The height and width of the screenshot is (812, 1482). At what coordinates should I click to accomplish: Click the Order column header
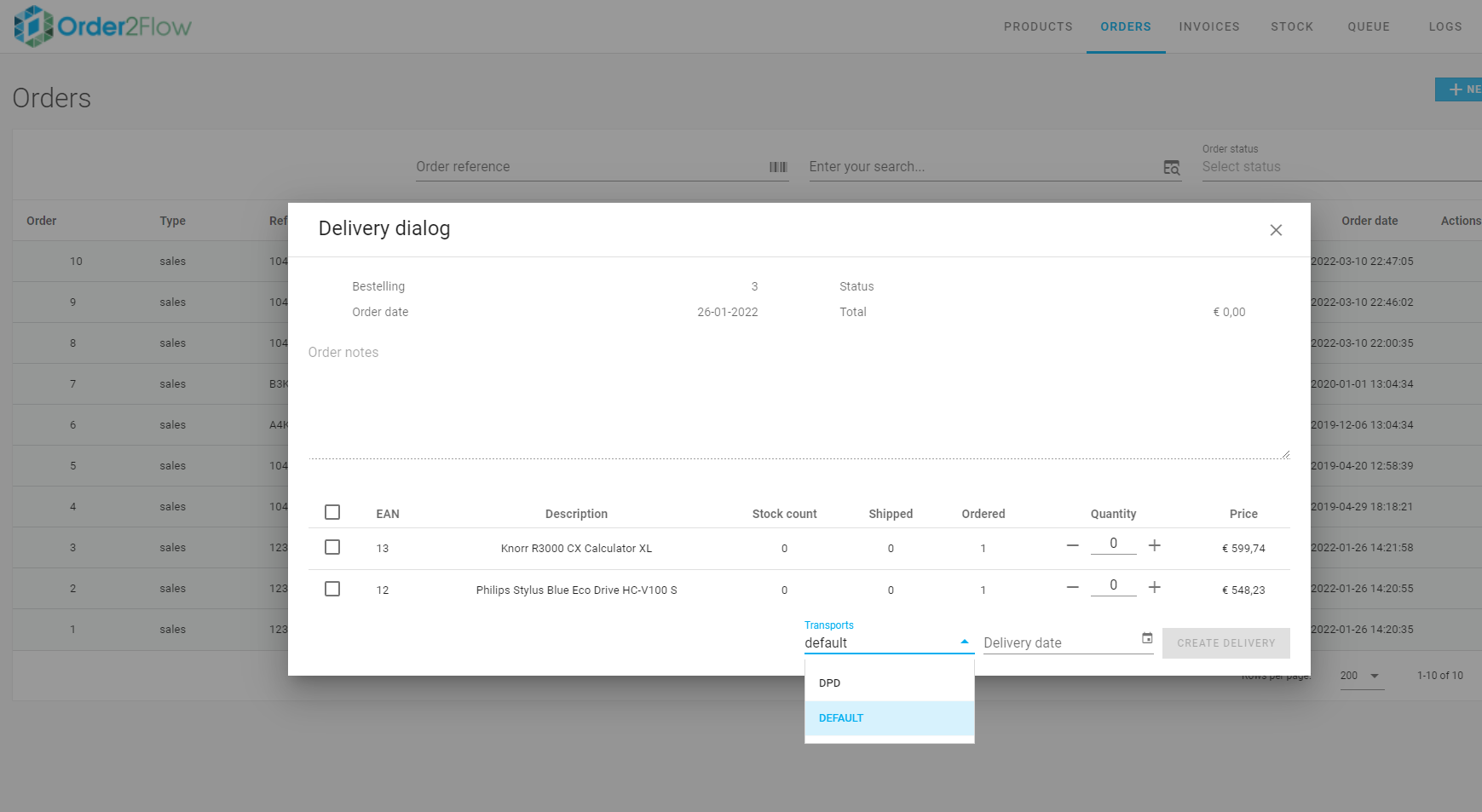point(42,221)
